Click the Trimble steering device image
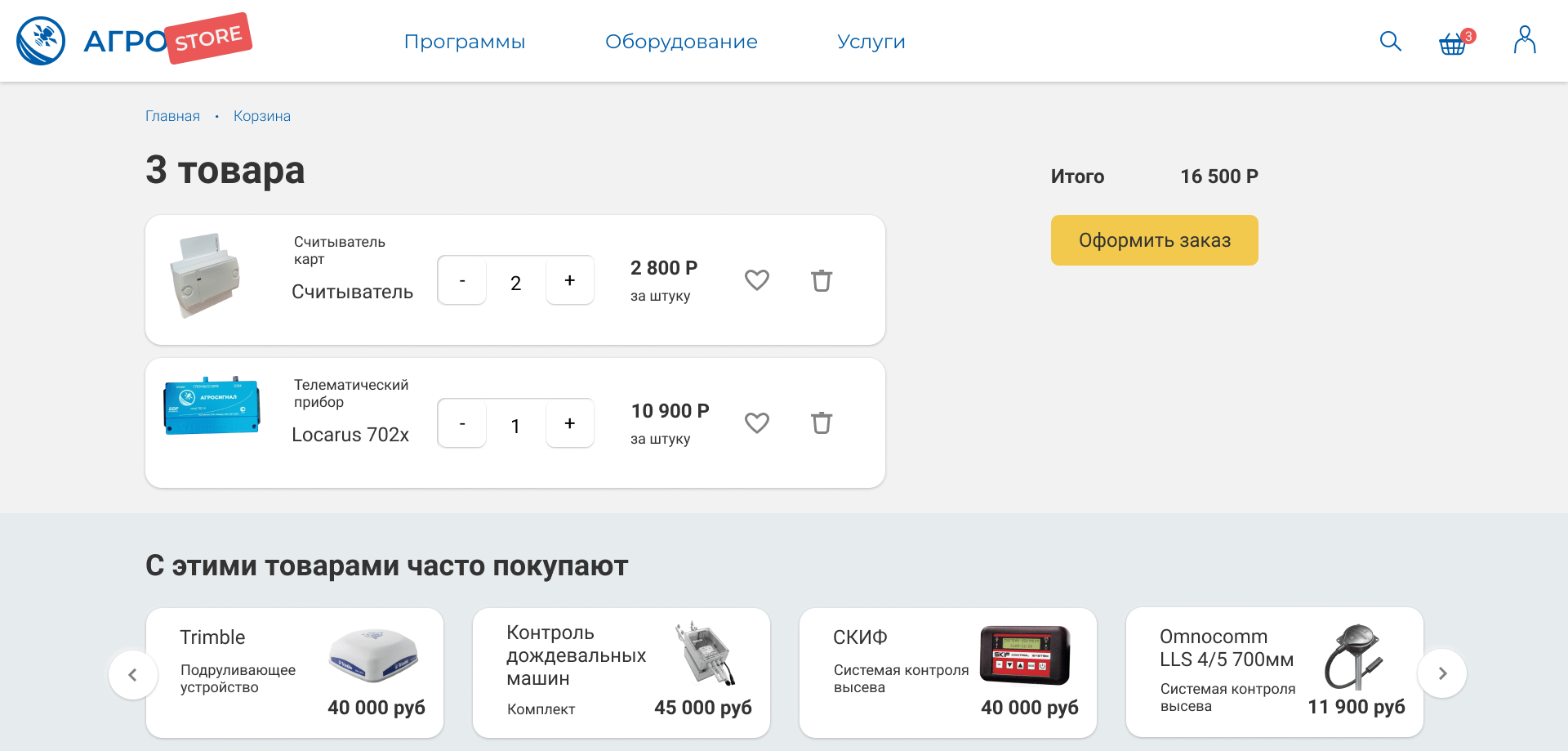 click(373, 655)
